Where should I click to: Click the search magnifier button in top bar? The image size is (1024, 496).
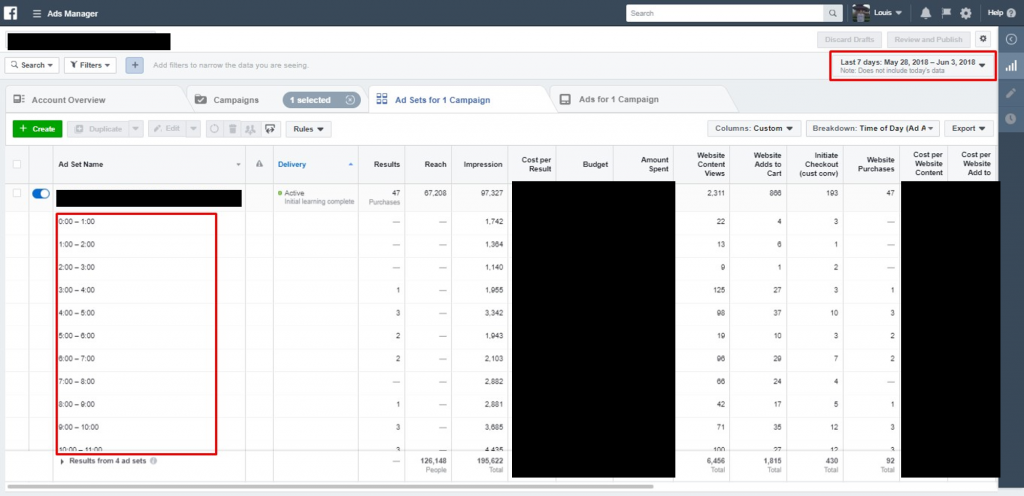[x=833, y=13]
